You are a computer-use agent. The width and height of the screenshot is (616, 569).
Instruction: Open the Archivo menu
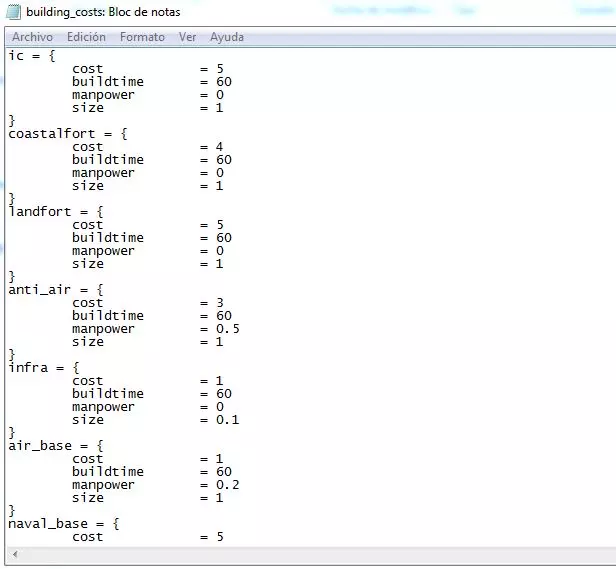tap(32, 37)
